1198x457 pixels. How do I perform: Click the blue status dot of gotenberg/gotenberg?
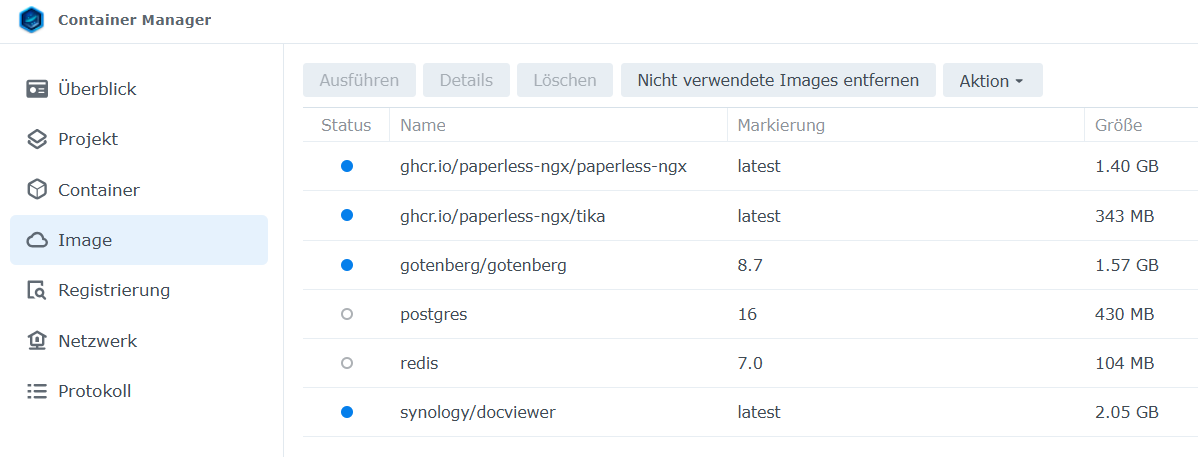[347, 265]
